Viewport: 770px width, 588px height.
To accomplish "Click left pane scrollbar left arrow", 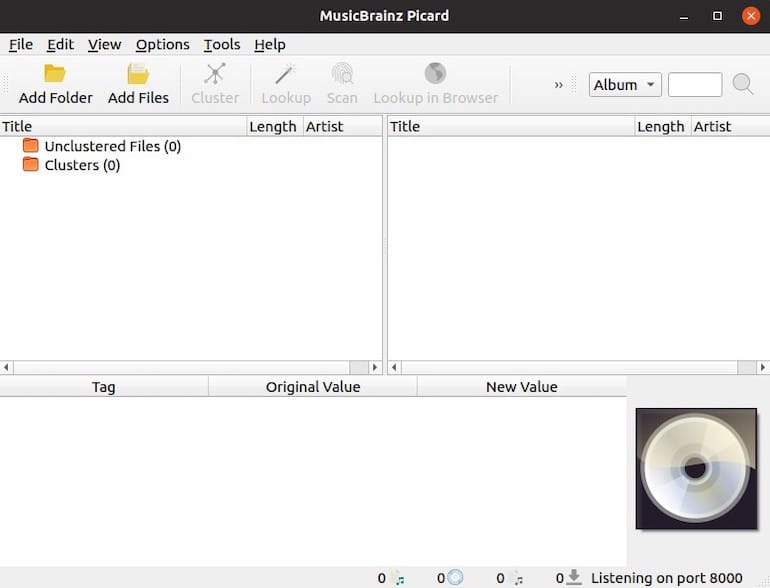I will (x=6, y=367).
